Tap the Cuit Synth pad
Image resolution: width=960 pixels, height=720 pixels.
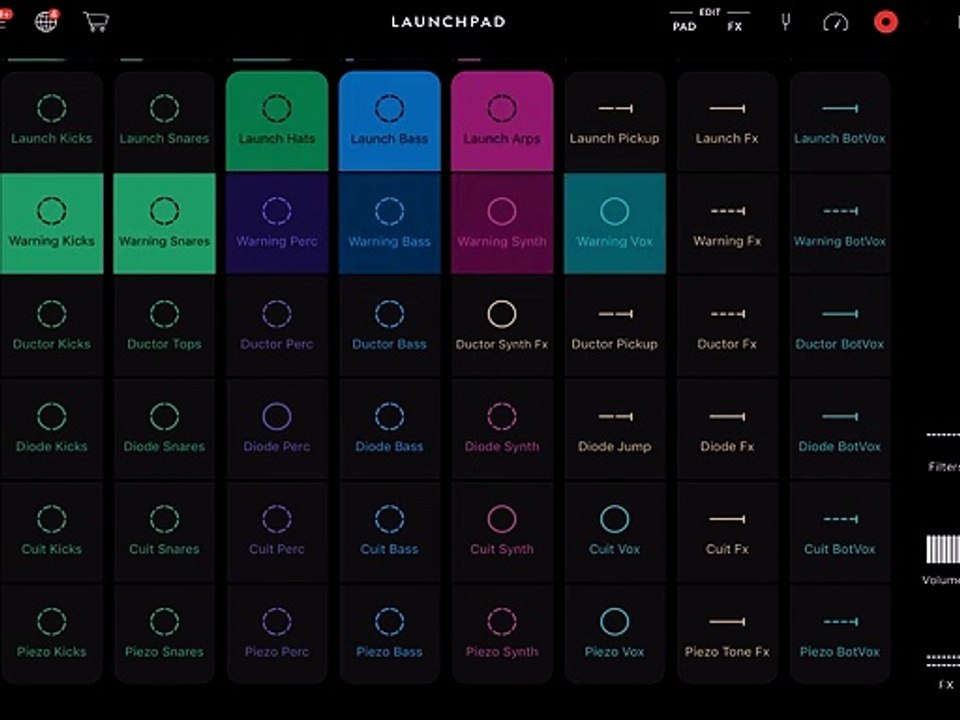point(502,531)
